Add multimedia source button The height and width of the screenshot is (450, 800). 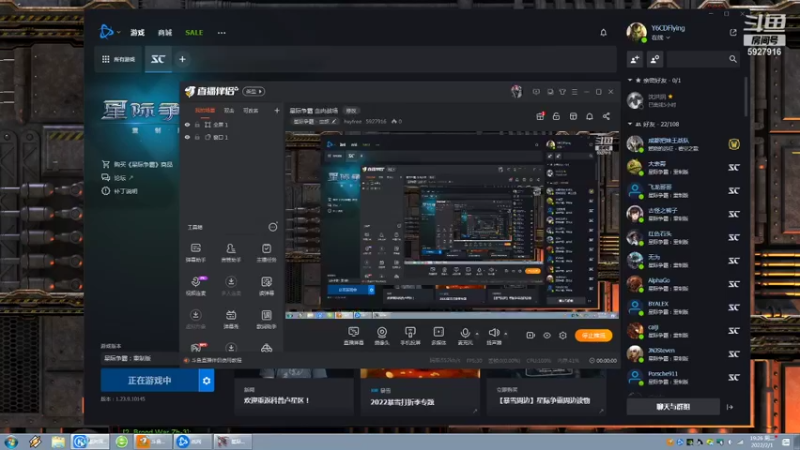click(439, 336)
